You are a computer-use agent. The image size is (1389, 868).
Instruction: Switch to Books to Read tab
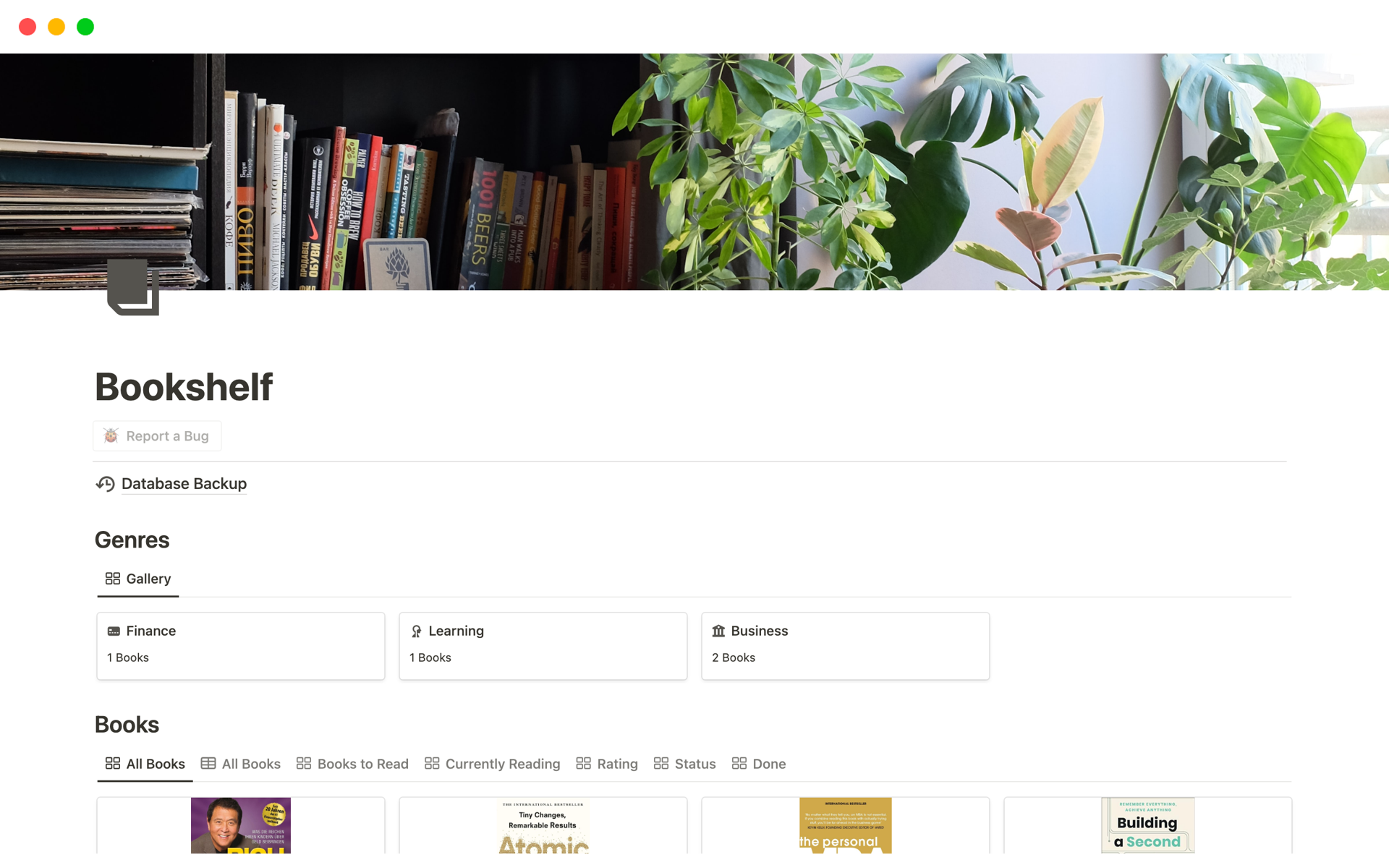pos(352,764)
